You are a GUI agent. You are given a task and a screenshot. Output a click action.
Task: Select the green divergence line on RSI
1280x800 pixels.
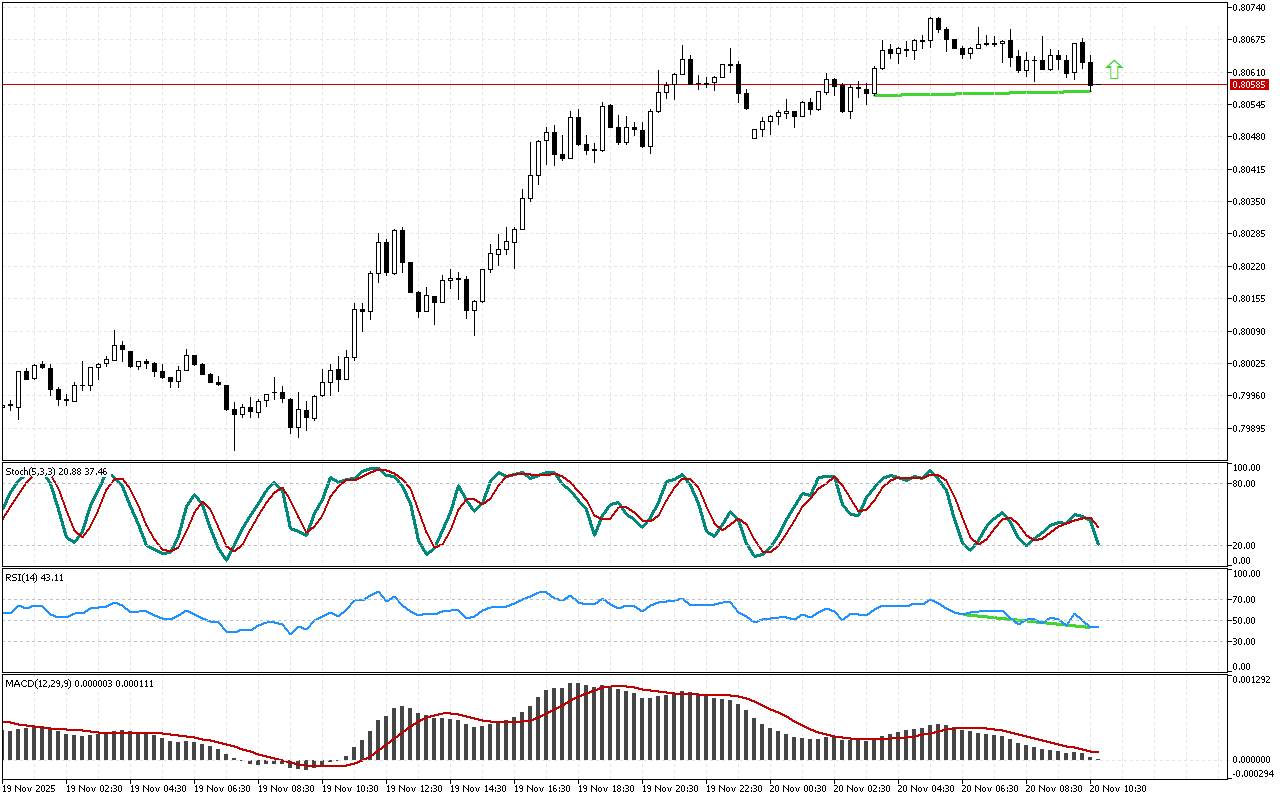tap(1020, 621)
